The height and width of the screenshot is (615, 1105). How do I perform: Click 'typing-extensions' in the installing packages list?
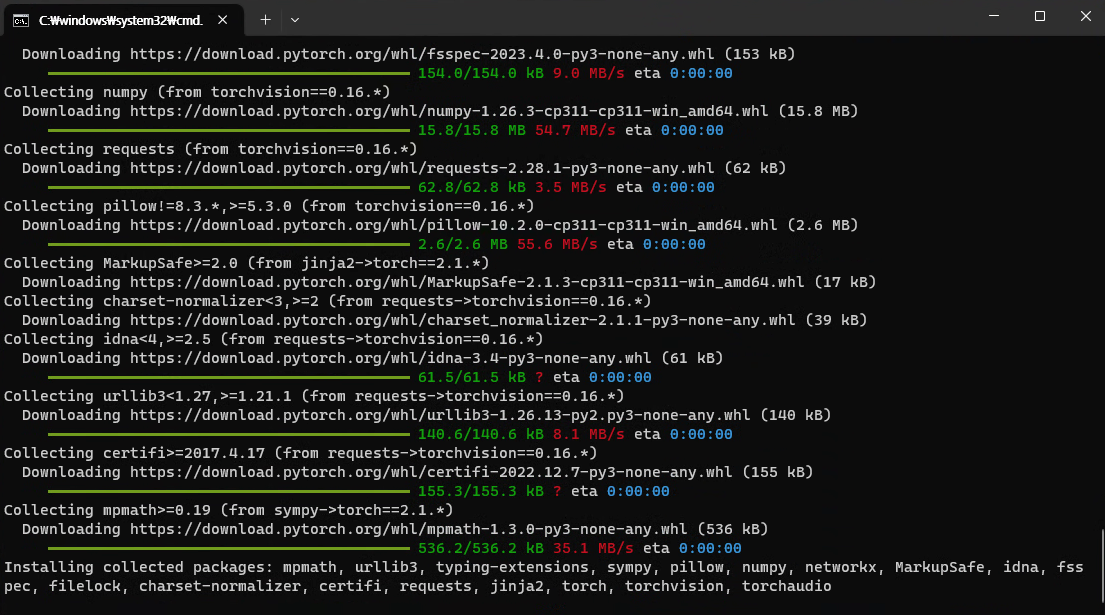(512, 568)
